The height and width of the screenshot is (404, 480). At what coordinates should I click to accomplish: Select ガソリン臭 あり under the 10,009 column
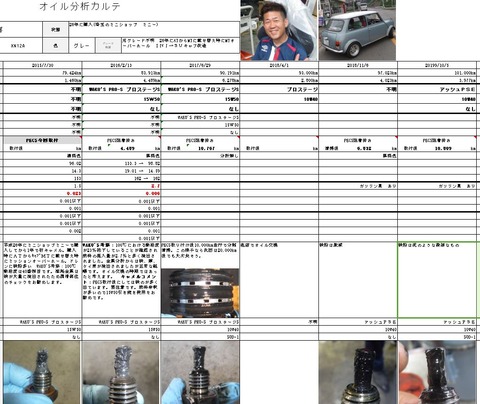tap(457, 186)
